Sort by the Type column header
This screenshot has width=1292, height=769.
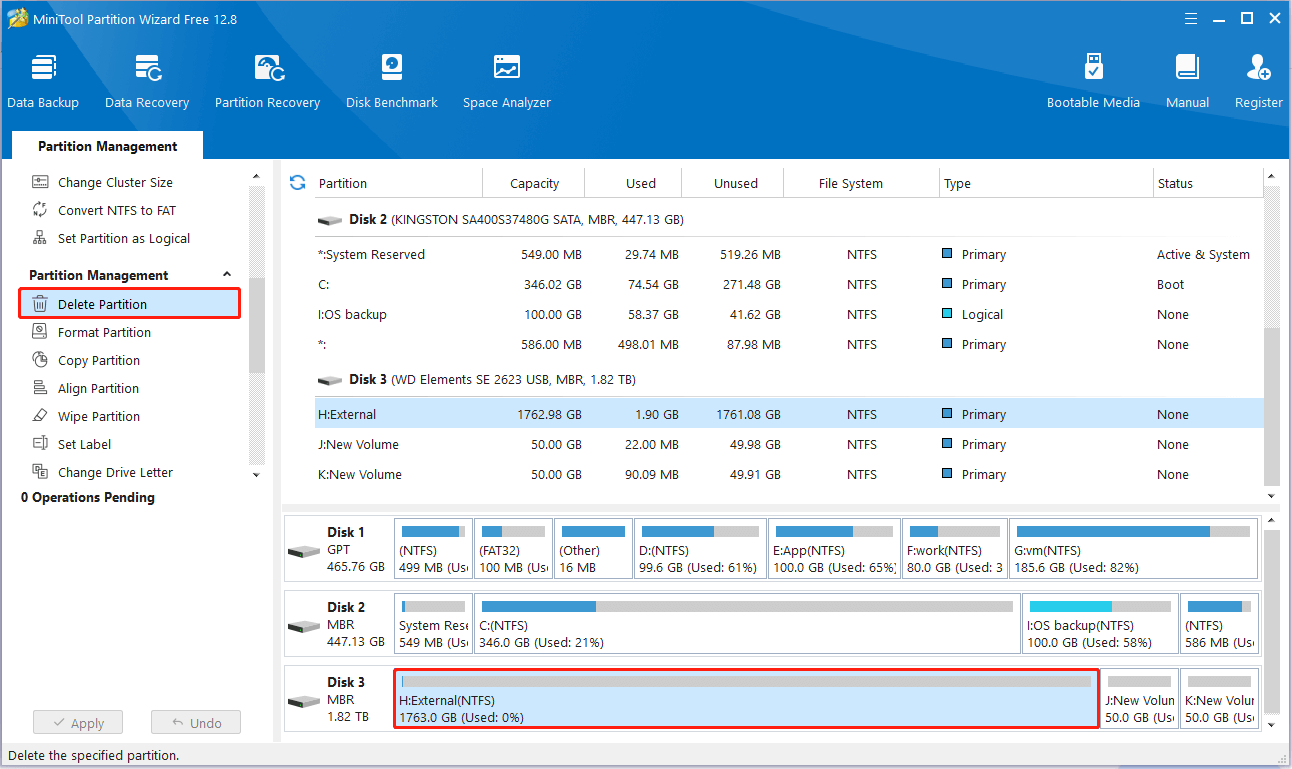[x=1046, y=183]
